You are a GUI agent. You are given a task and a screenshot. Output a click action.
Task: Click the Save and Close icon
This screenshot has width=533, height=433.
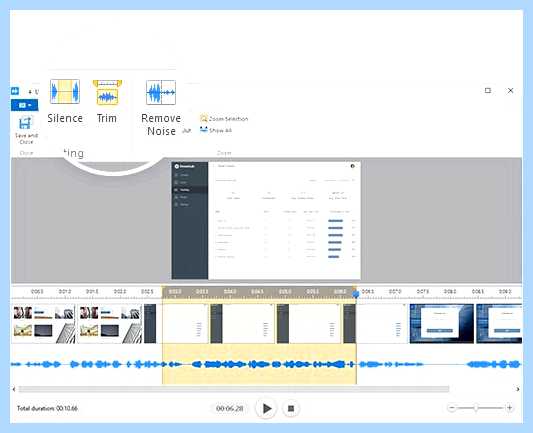[25, 123]
